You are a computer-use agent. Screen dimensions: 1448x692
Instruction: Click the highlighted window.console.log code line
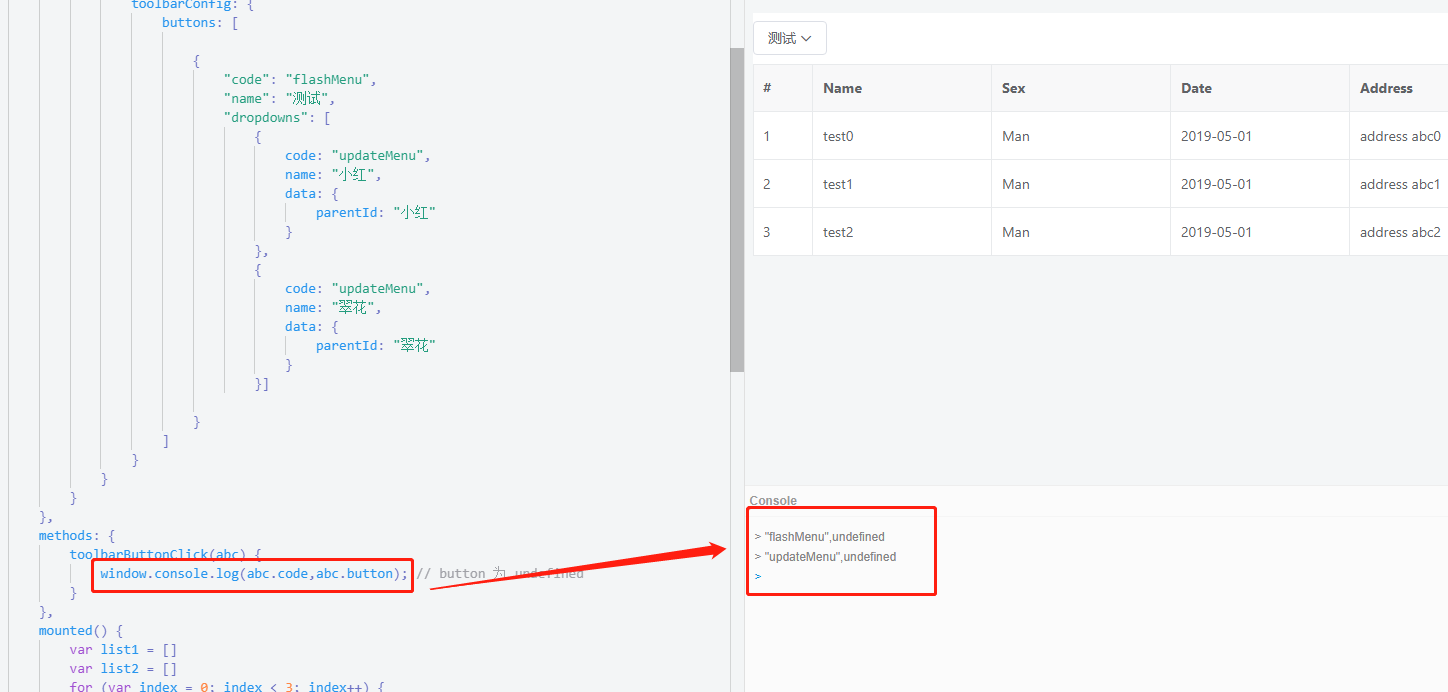[x=250, y=573]
